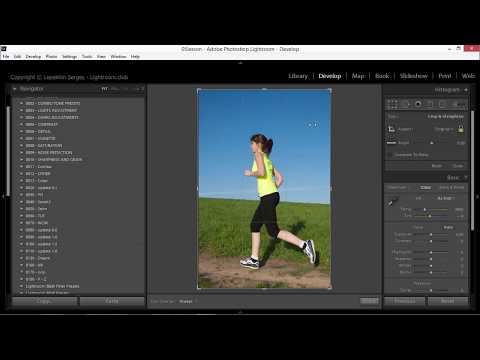Select the Spot Removal tool icon
This screenshot has height=360, width=480.
[x=405, y=104]
